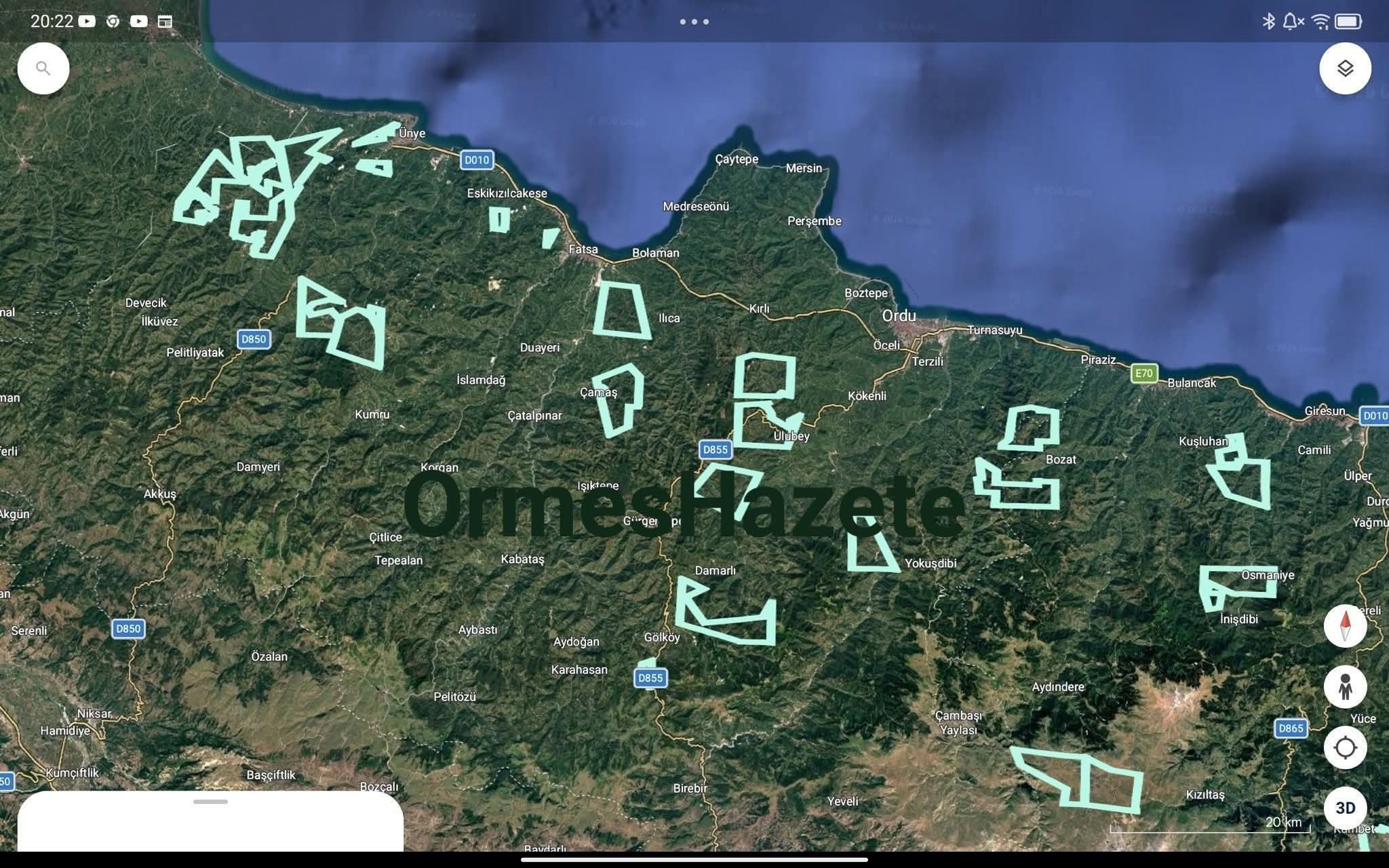Click the Fatsa town label
This screenshot has height=868, width=1389.
pos(583,250)
